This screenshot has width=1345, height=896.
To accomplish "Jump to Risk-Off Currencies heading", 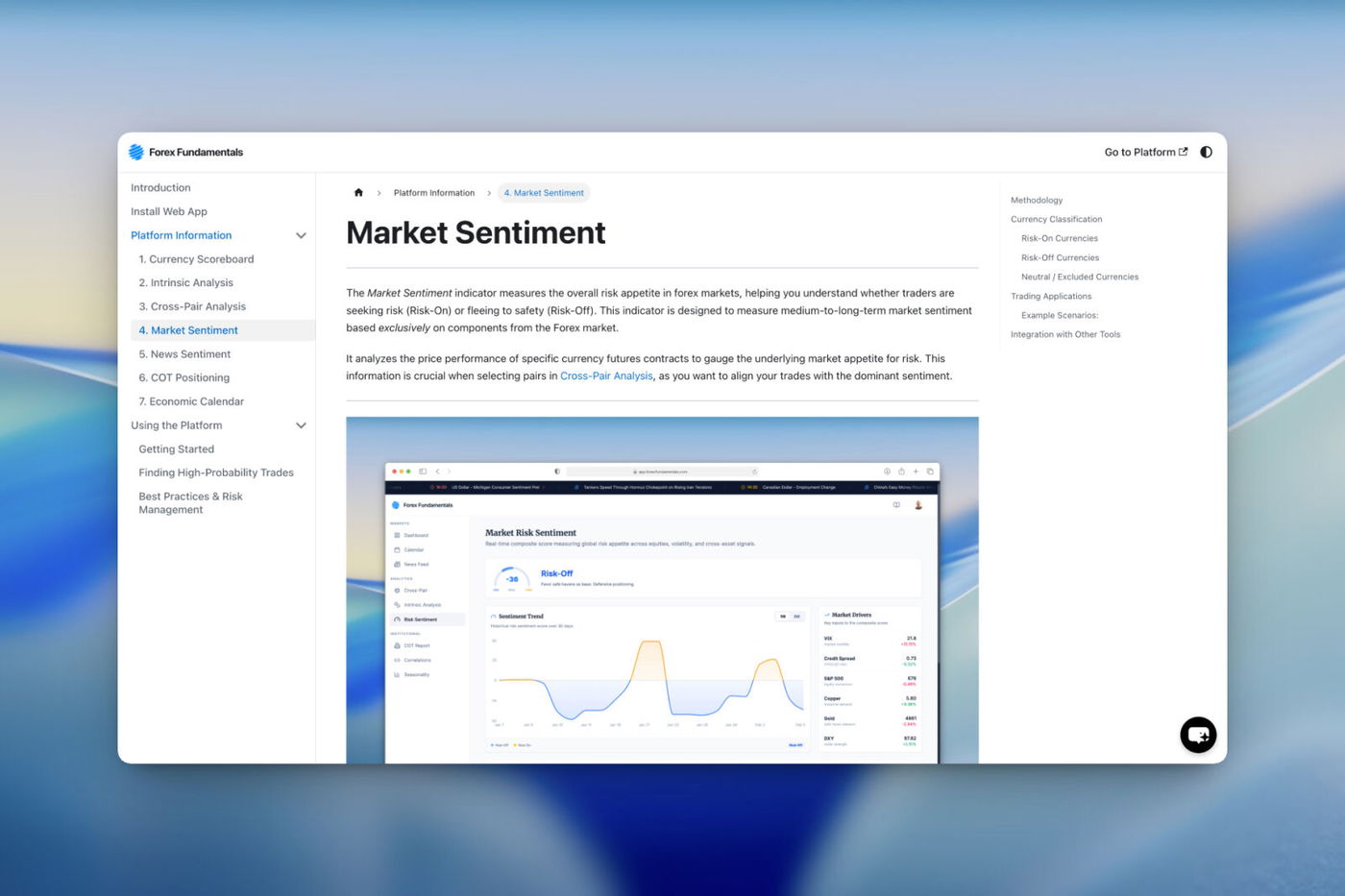I will [1060, 258].
